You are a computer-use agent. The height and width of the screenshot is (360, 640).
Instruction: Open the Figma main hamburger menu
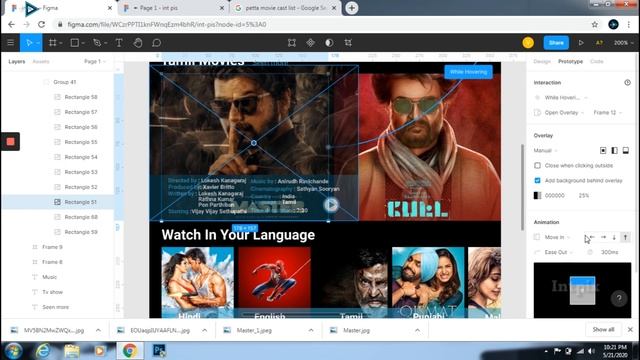tap(11, 43)
